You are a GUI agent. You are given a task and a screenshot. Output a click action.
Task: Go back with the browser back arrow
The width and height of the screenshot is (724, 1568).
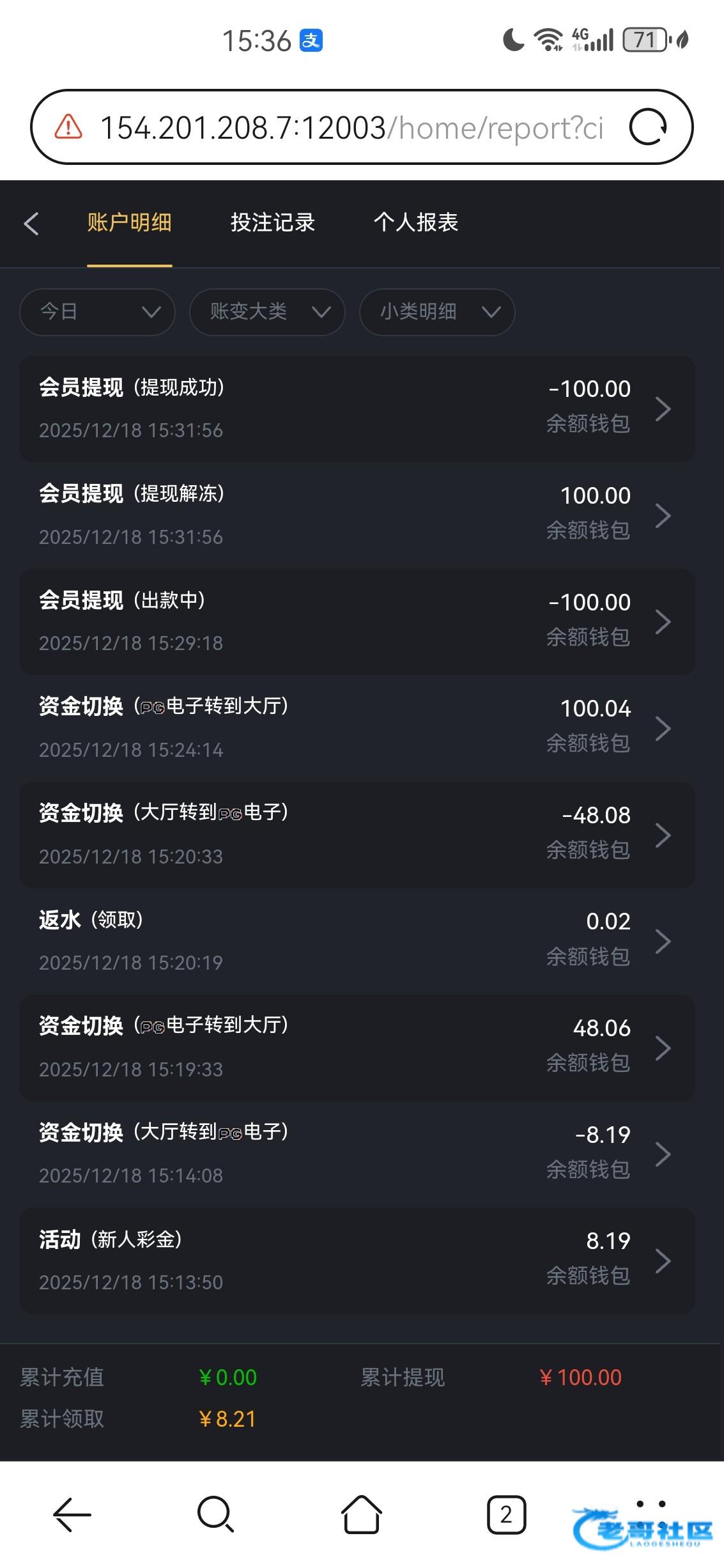tap(72, 1514)
